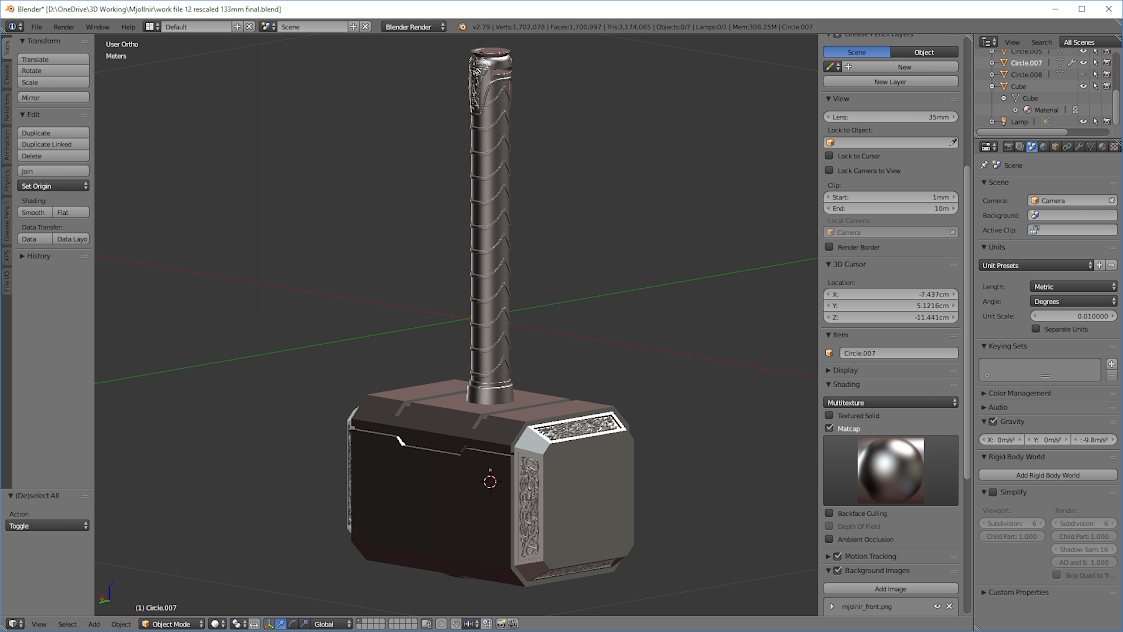Click the Duplicate Linked button
1123x632 pixels.
53,145
